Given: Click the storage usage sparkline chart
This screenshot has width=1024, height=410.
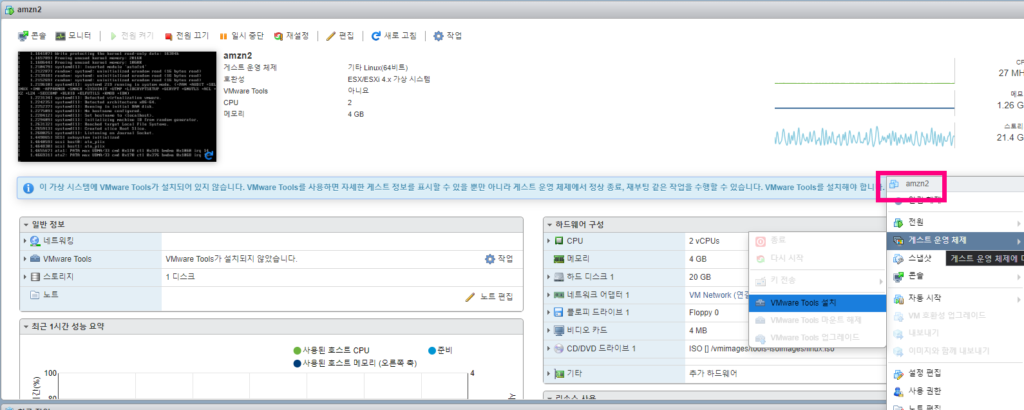Looking at the screenshot, I should 864,136.
